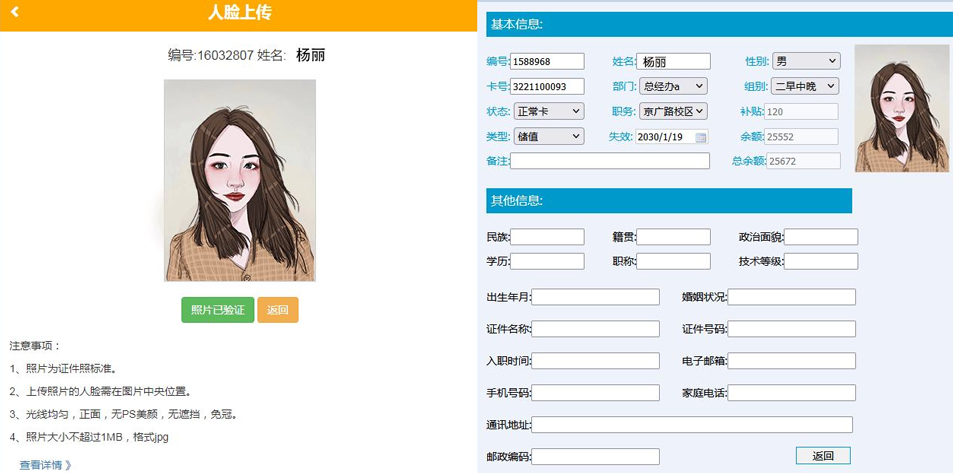Click the 其他信息 section header

point(669,201)
